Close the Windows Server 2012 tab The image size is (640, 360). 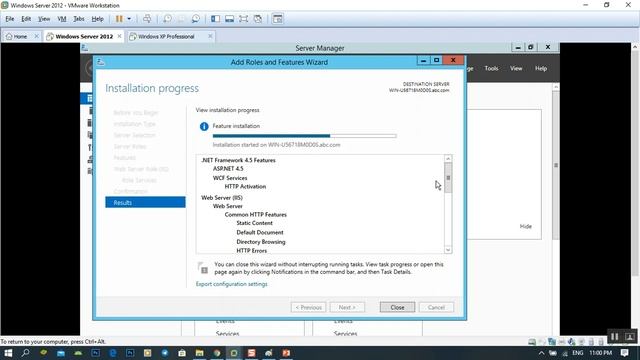(x=119, y=36)
